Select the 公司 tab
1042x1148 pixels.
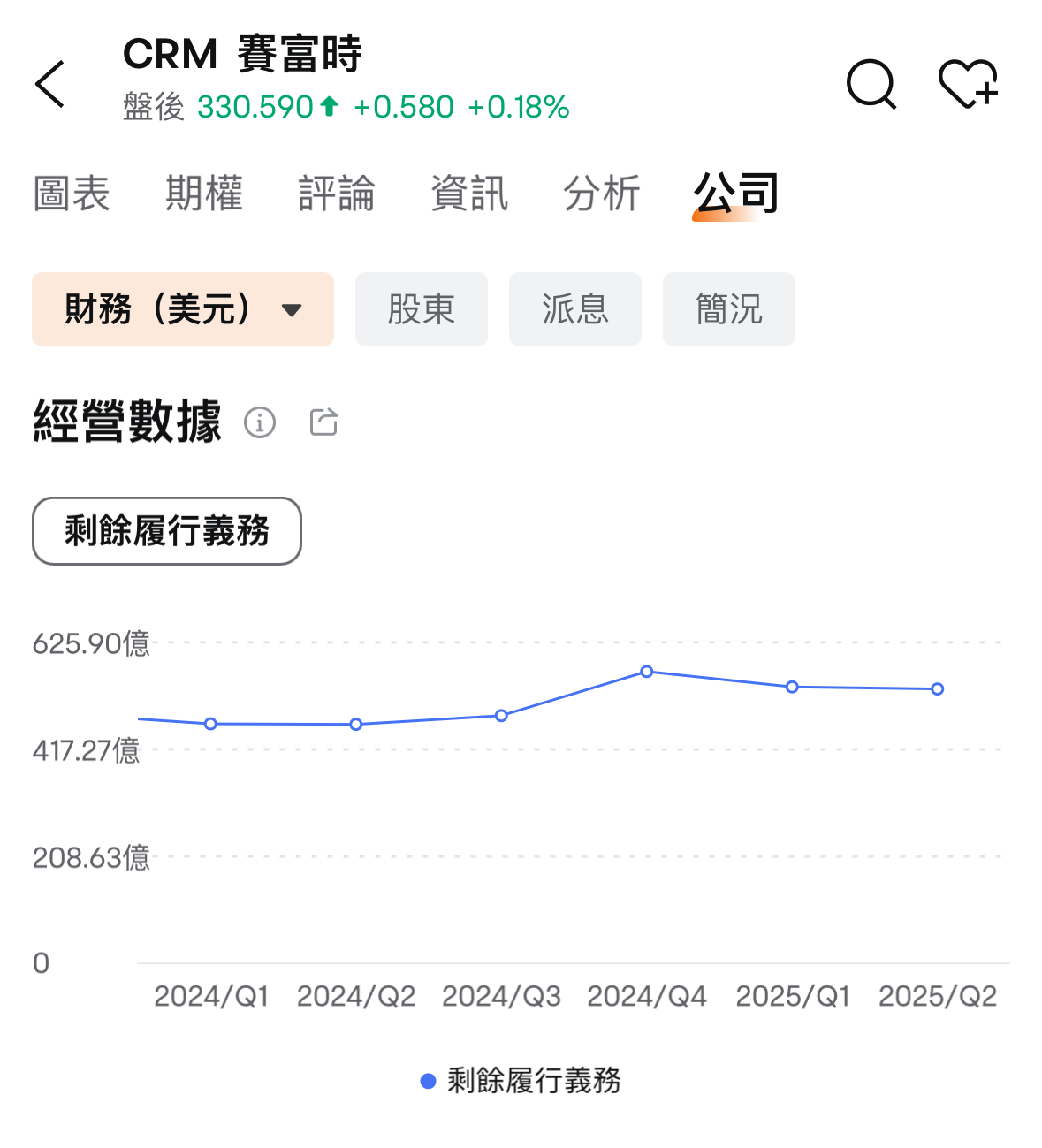tap(735, 194)
